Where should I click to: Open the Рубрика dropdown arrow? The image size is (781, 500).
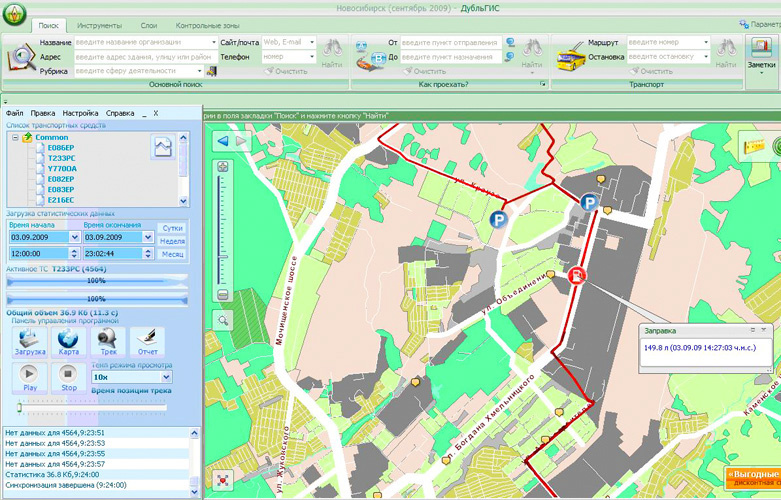coord(199,71)
